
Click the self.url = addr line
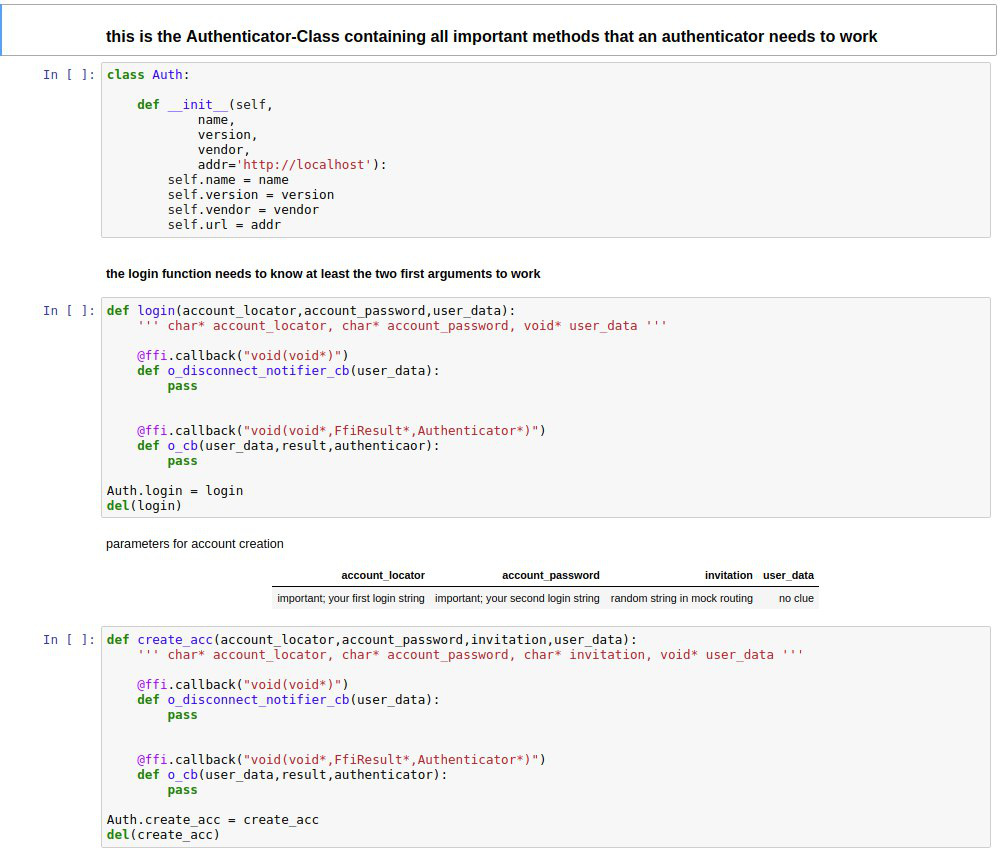pyautogui.click(x=224, y=225)
